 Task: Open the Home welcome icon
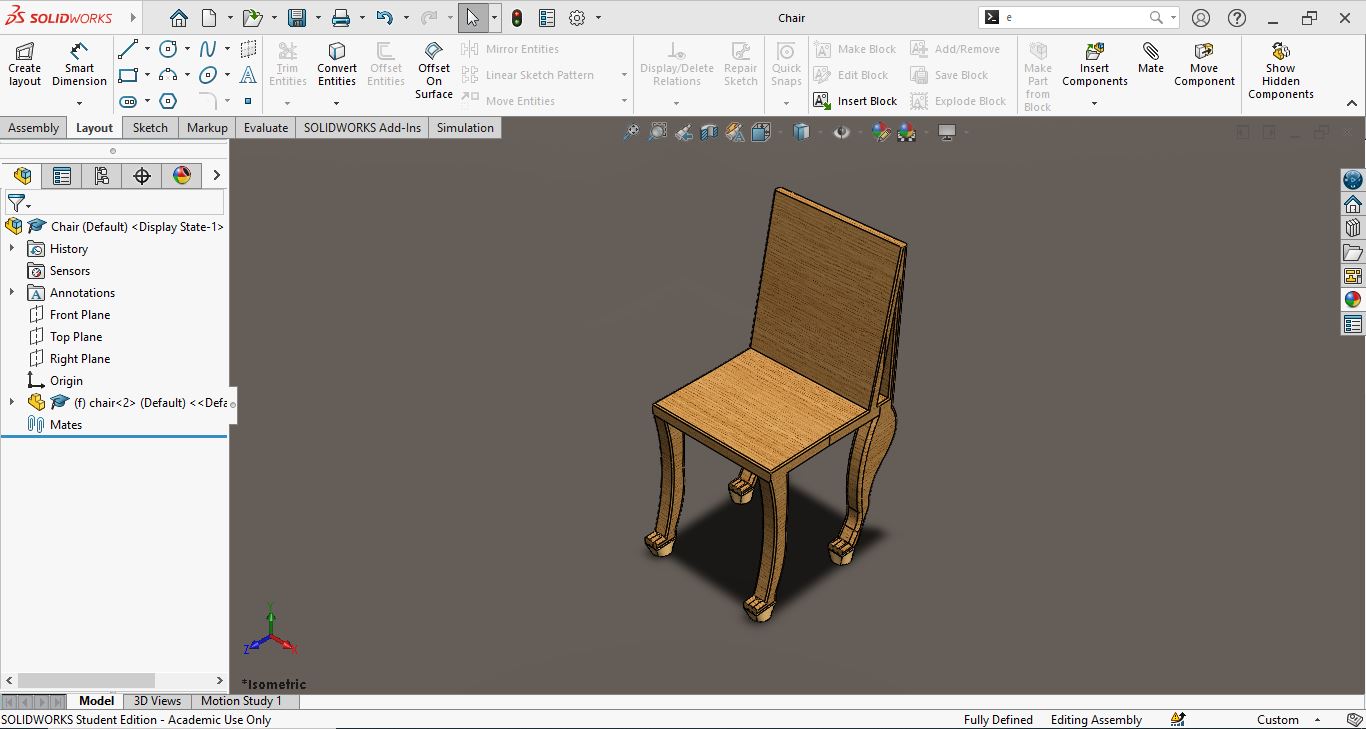pos(178,18)
